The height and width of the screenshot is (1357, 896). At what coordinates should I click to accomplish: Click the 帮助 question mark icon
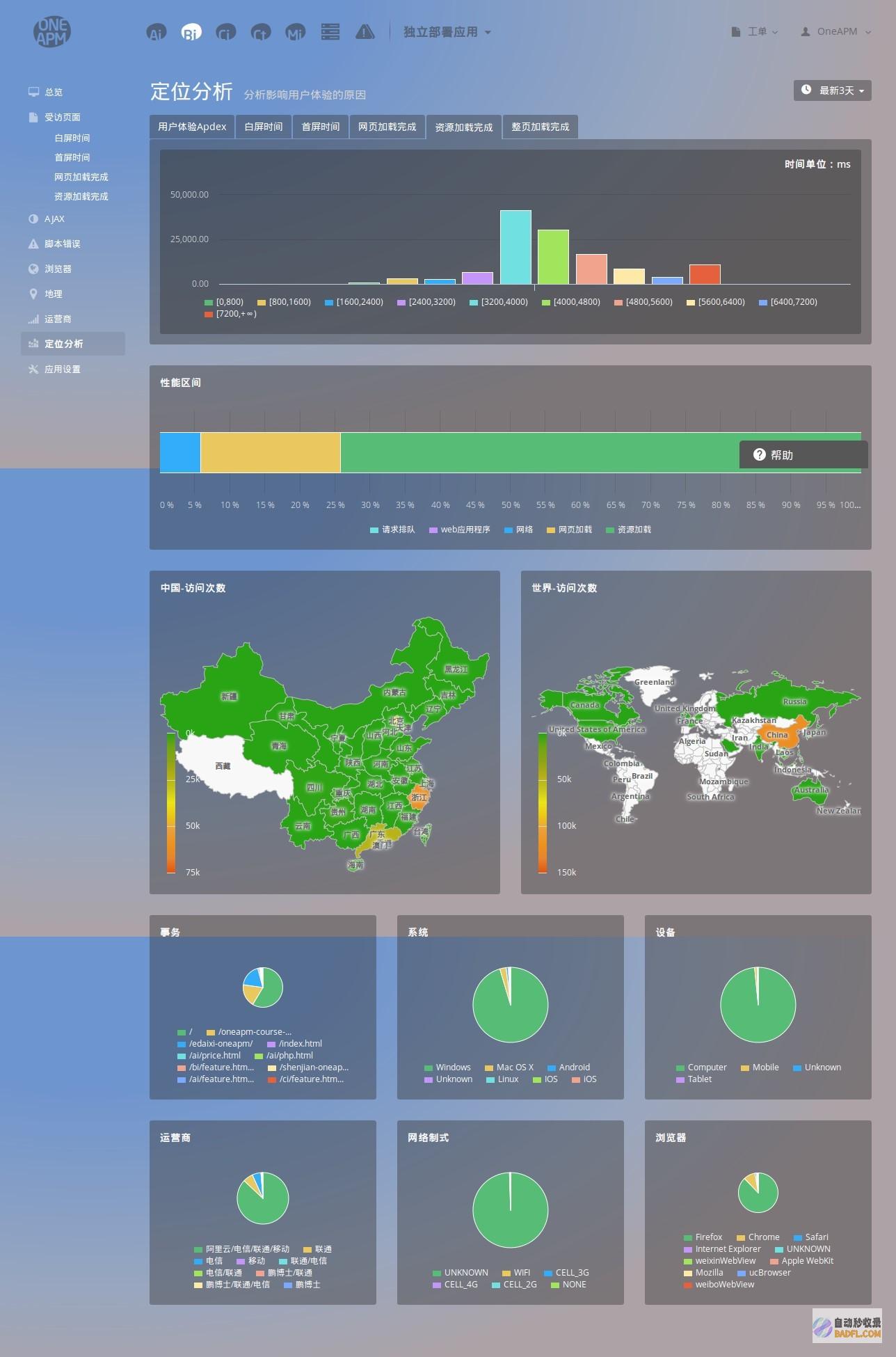click(760, 454)
